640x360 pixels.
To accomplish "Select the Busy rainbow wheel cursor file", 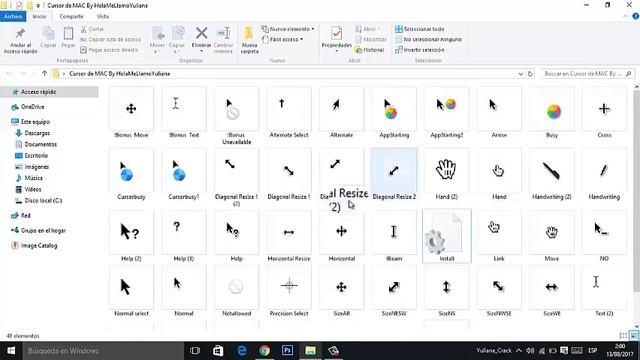I will point(552,113).
